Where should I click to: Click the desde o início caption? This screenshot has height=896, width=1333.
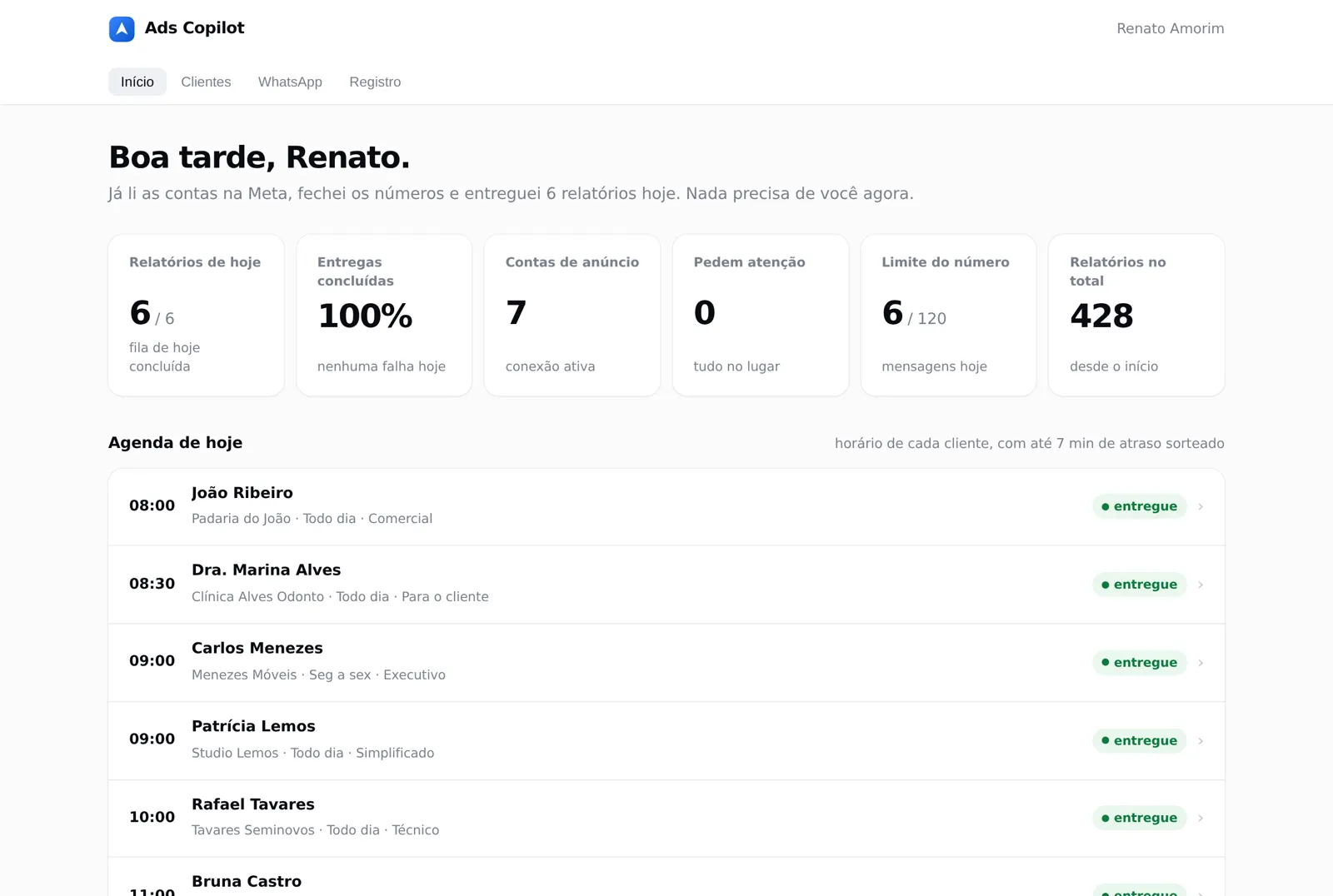(1114, 366)
